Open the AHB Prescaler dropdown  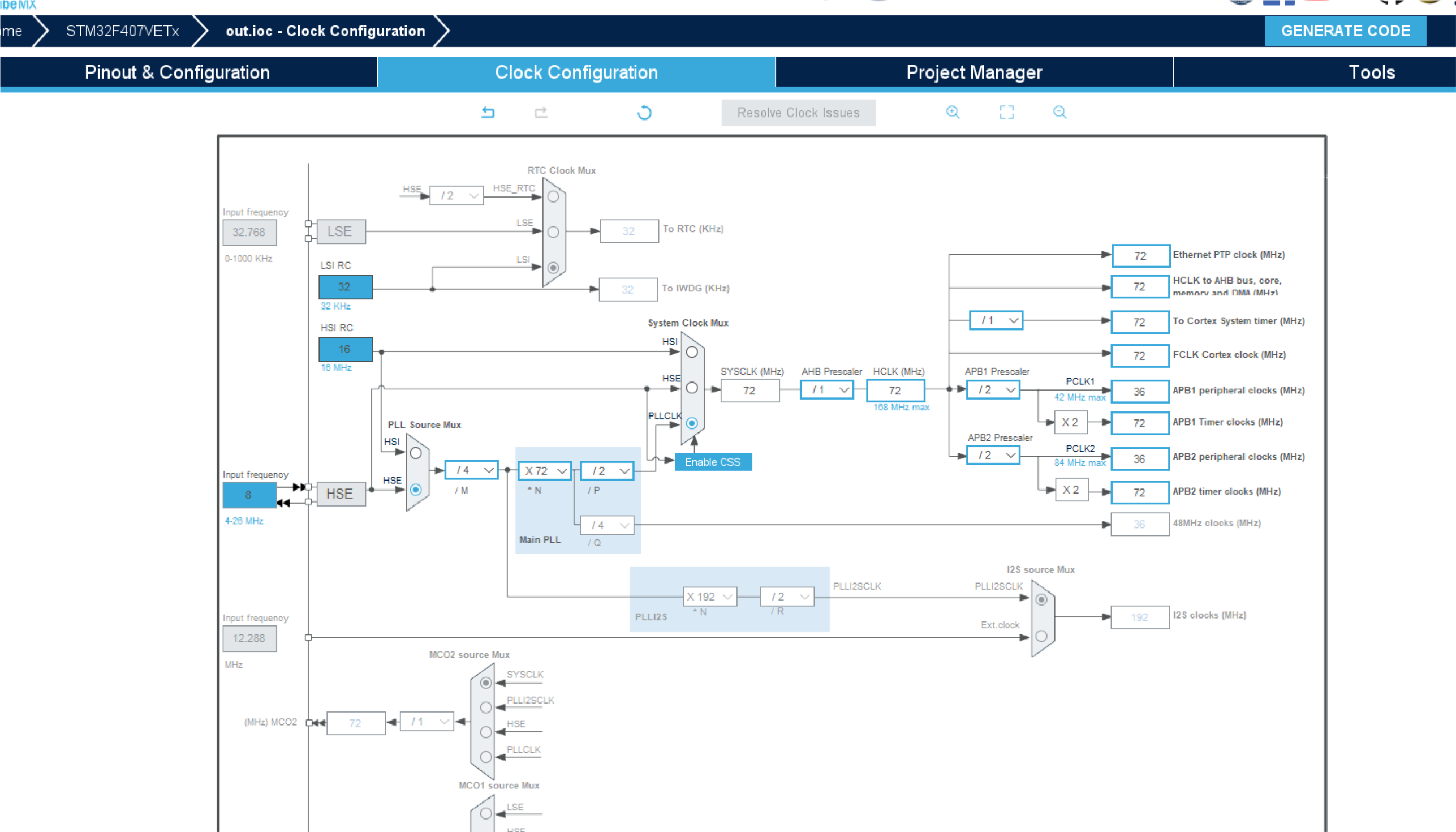point(827,390)
